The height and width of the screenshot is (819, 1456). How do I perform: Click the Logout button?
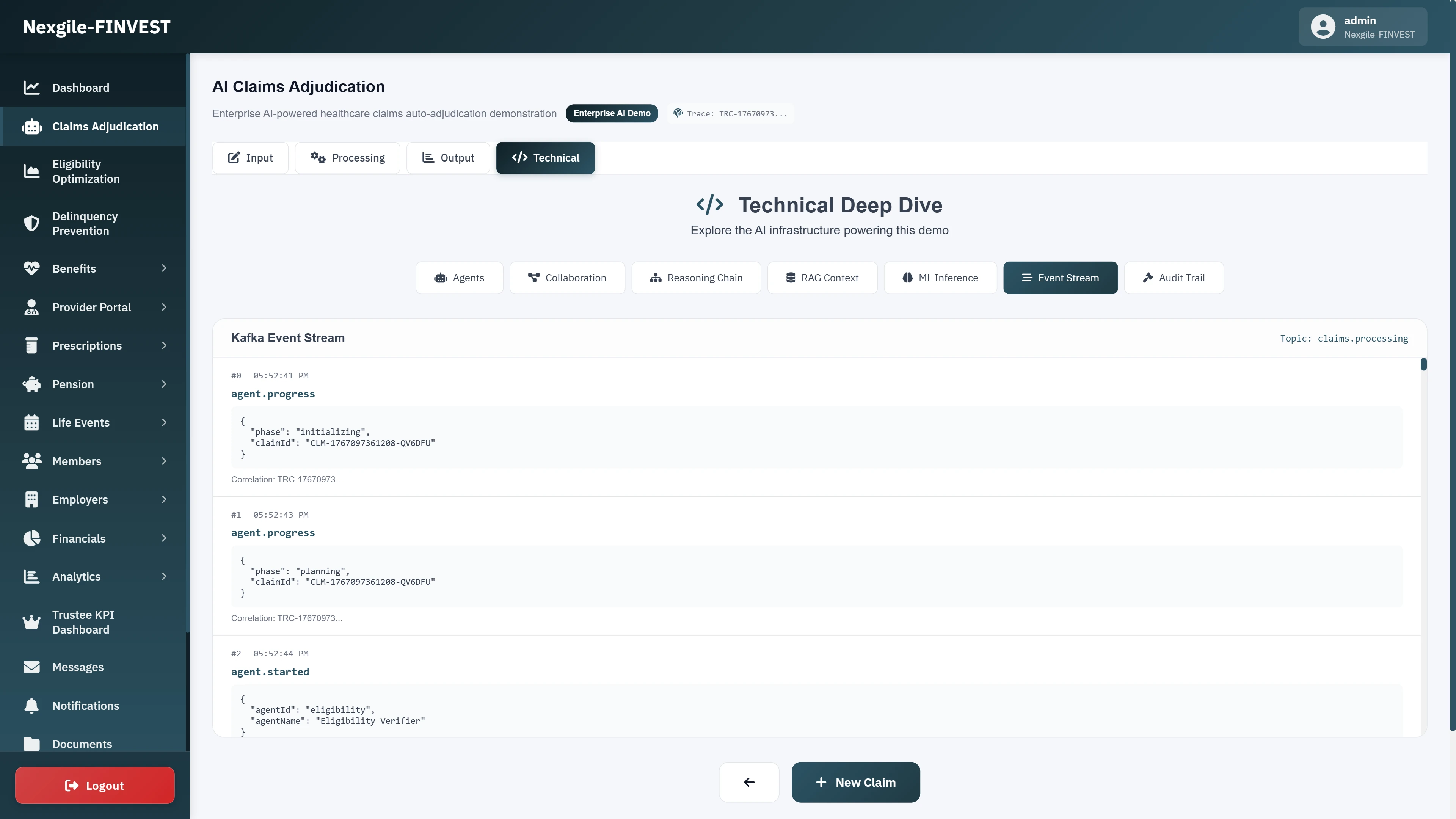(94, 785)
